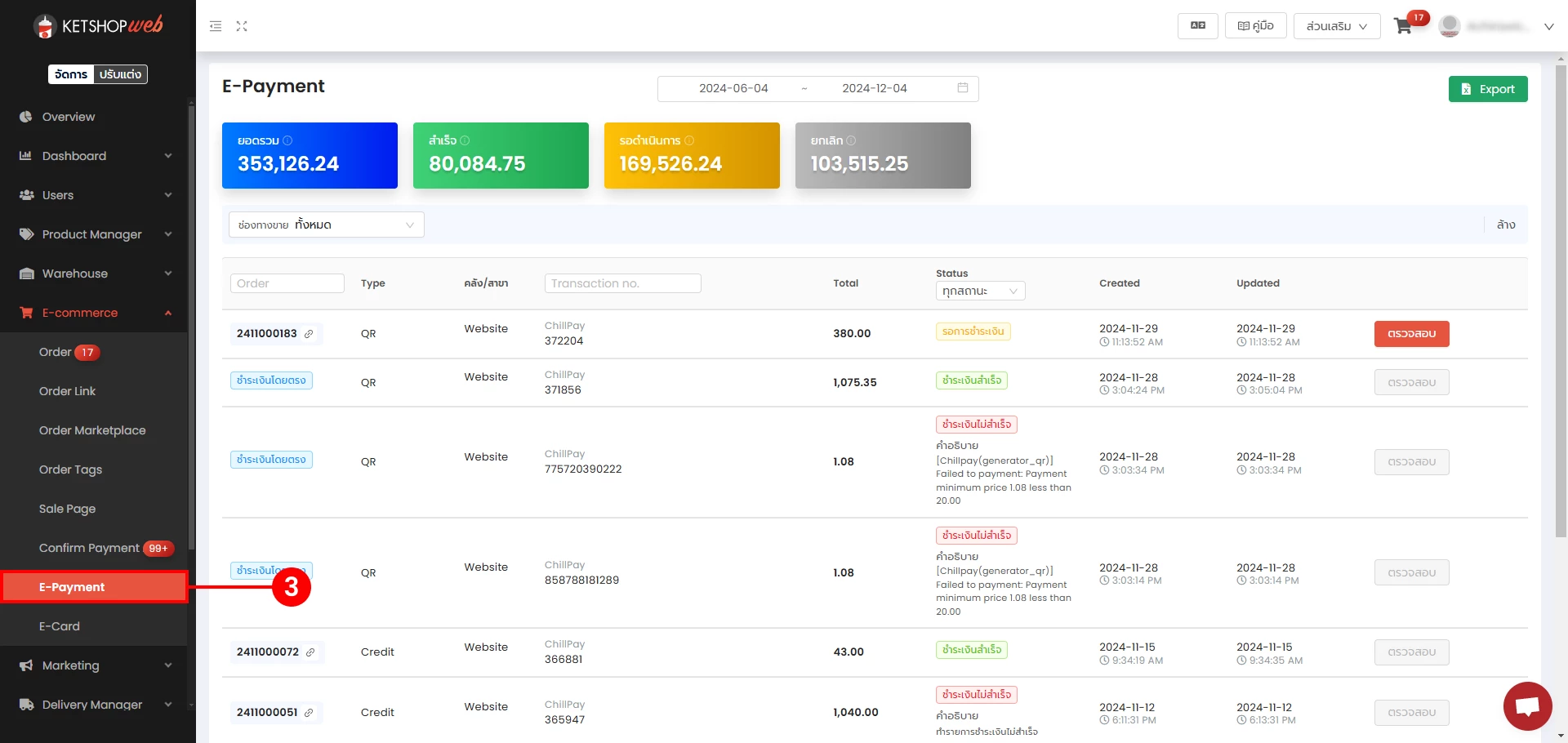Open Order Tags submenu item

click(x=94, y=469)
